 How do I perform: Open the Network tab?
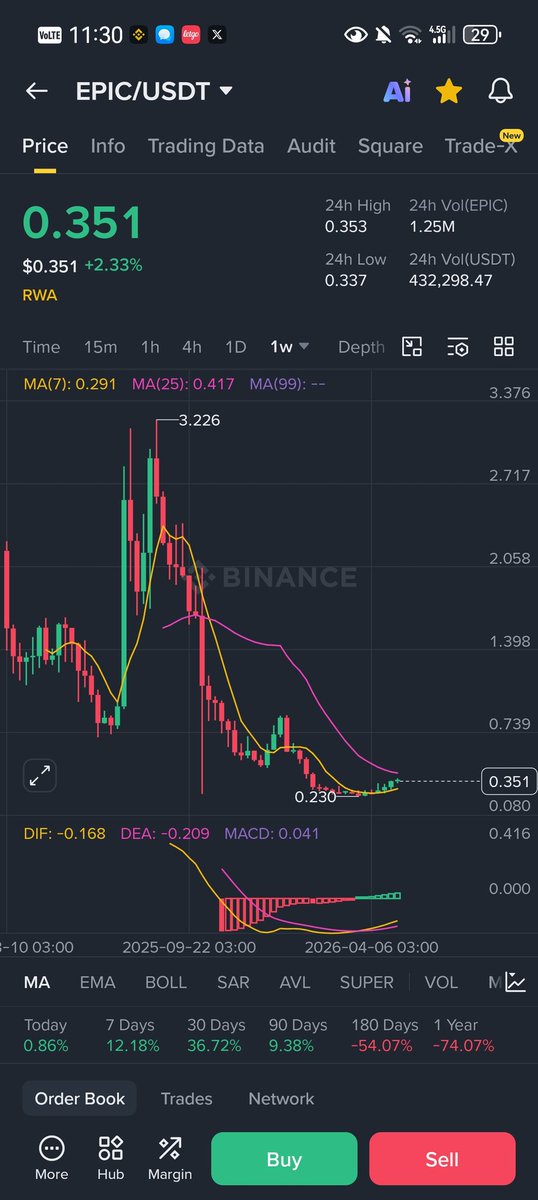point(281,1098)
